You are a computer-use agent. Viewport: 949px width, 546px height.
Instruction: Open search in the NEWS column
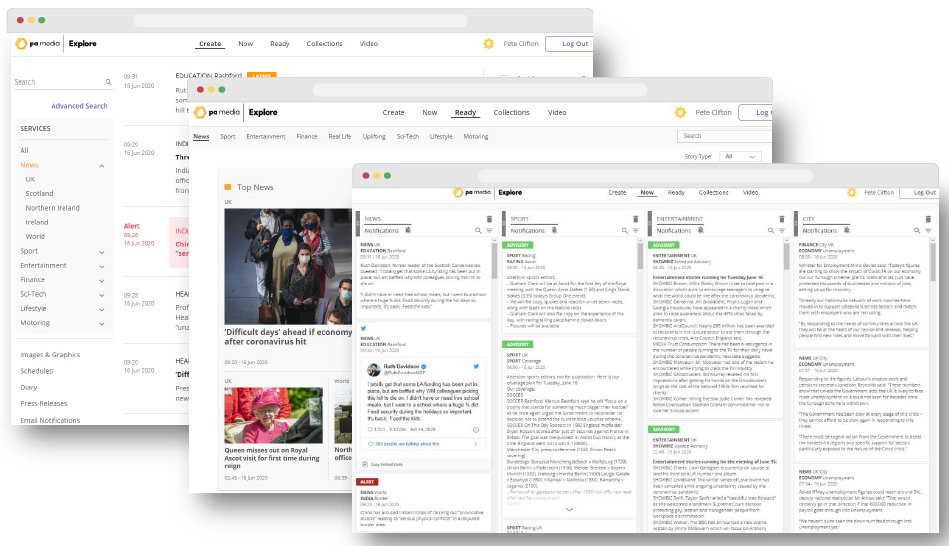(x=478, y=231)
